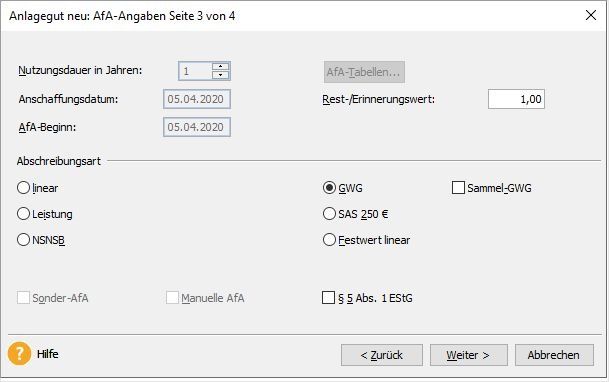The image size is (609, 382).
Task: Continue with the Weiter button
Action: click(468, 355)
